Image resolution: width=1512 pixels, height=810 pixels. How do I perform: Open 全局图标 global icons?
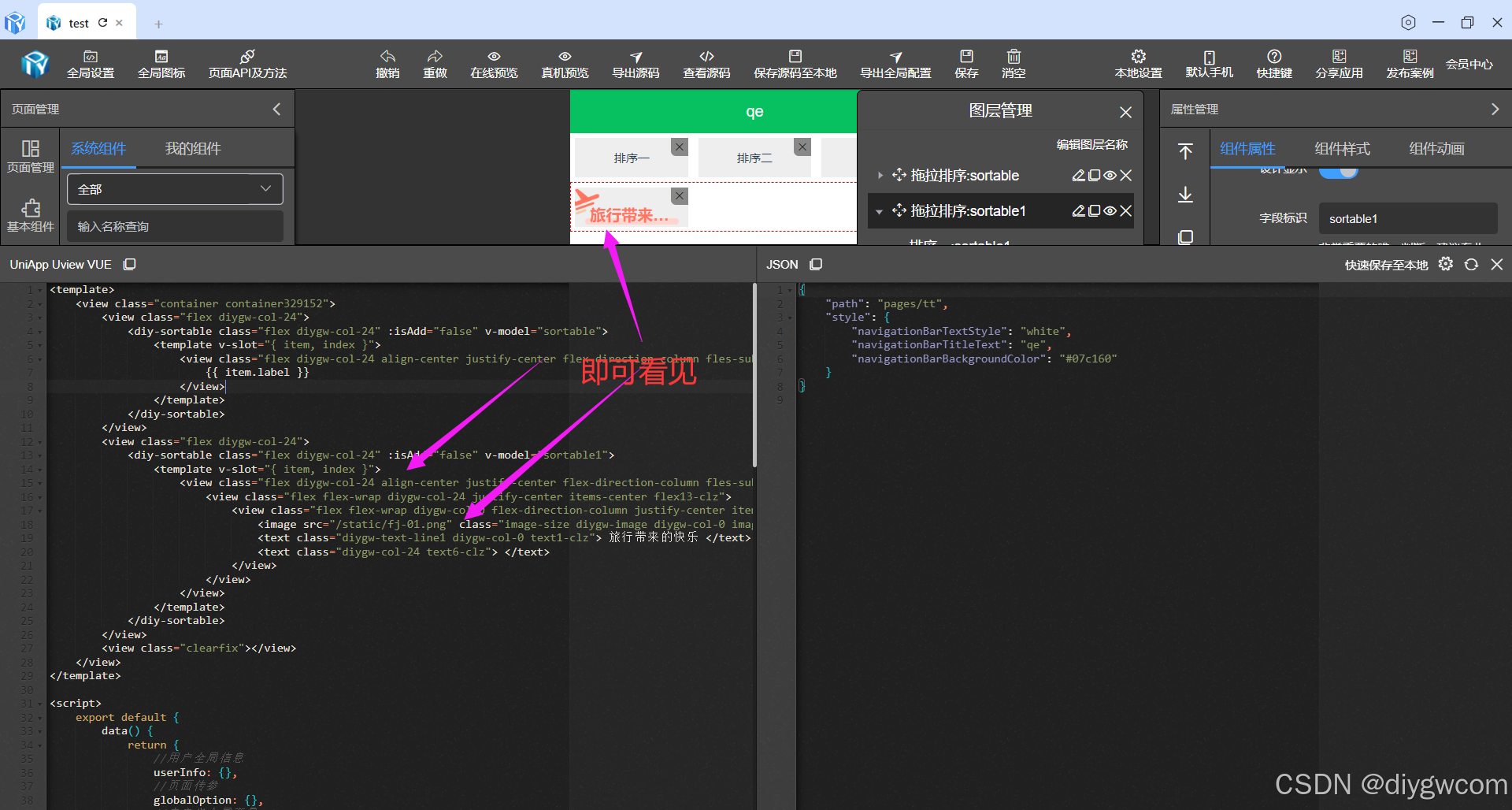click(x=161, y=65)
